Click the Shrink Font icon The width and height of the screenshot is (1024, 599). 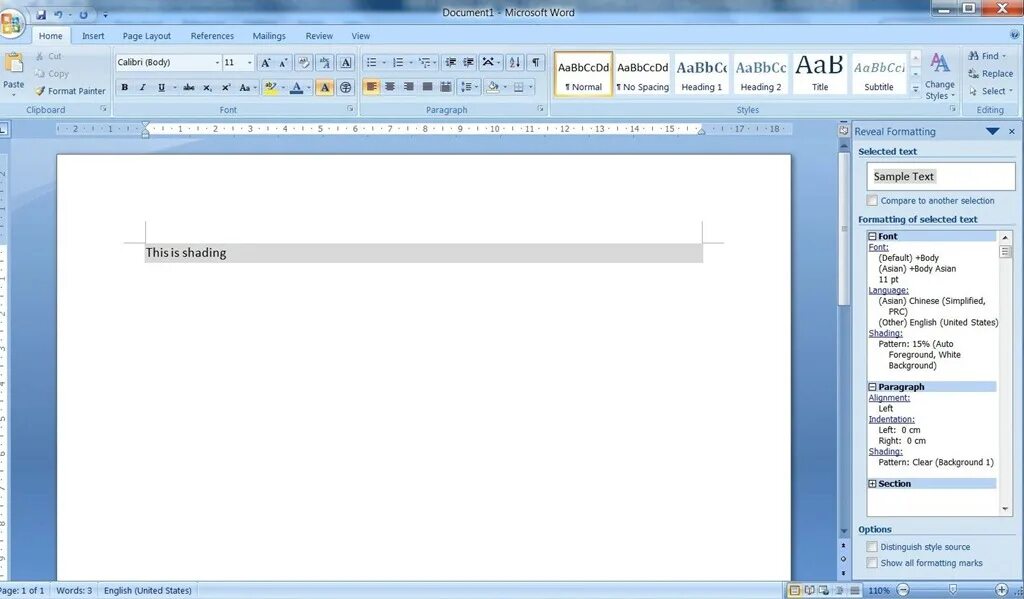pos(283,63)
